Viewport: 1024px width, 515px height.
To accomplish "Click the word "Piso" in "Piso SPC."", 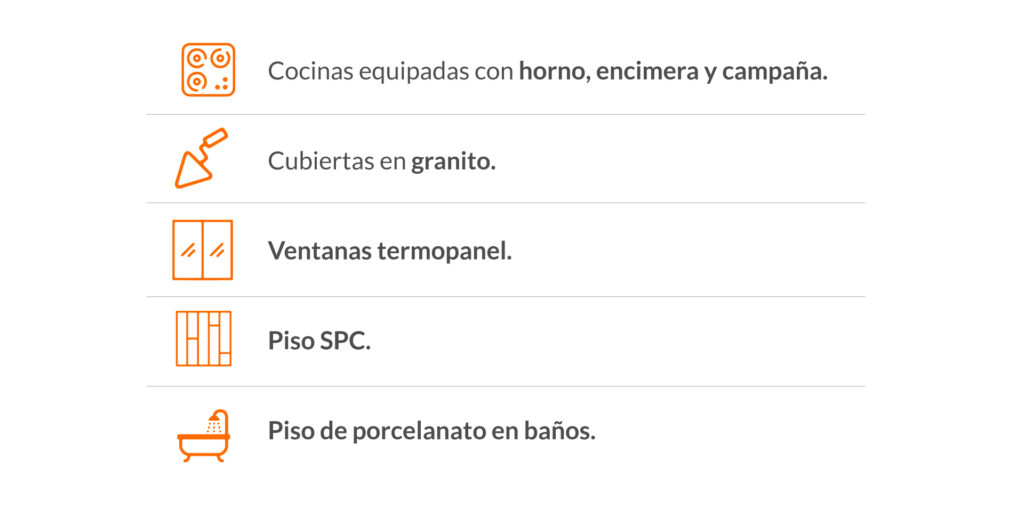I will 291,340.
